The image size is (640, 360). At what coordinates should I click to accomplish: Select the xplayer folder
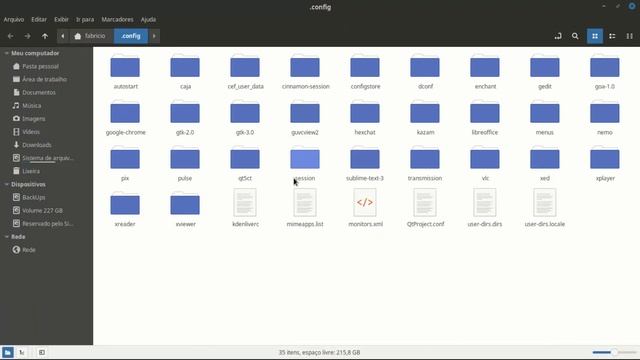coord(605,164)
